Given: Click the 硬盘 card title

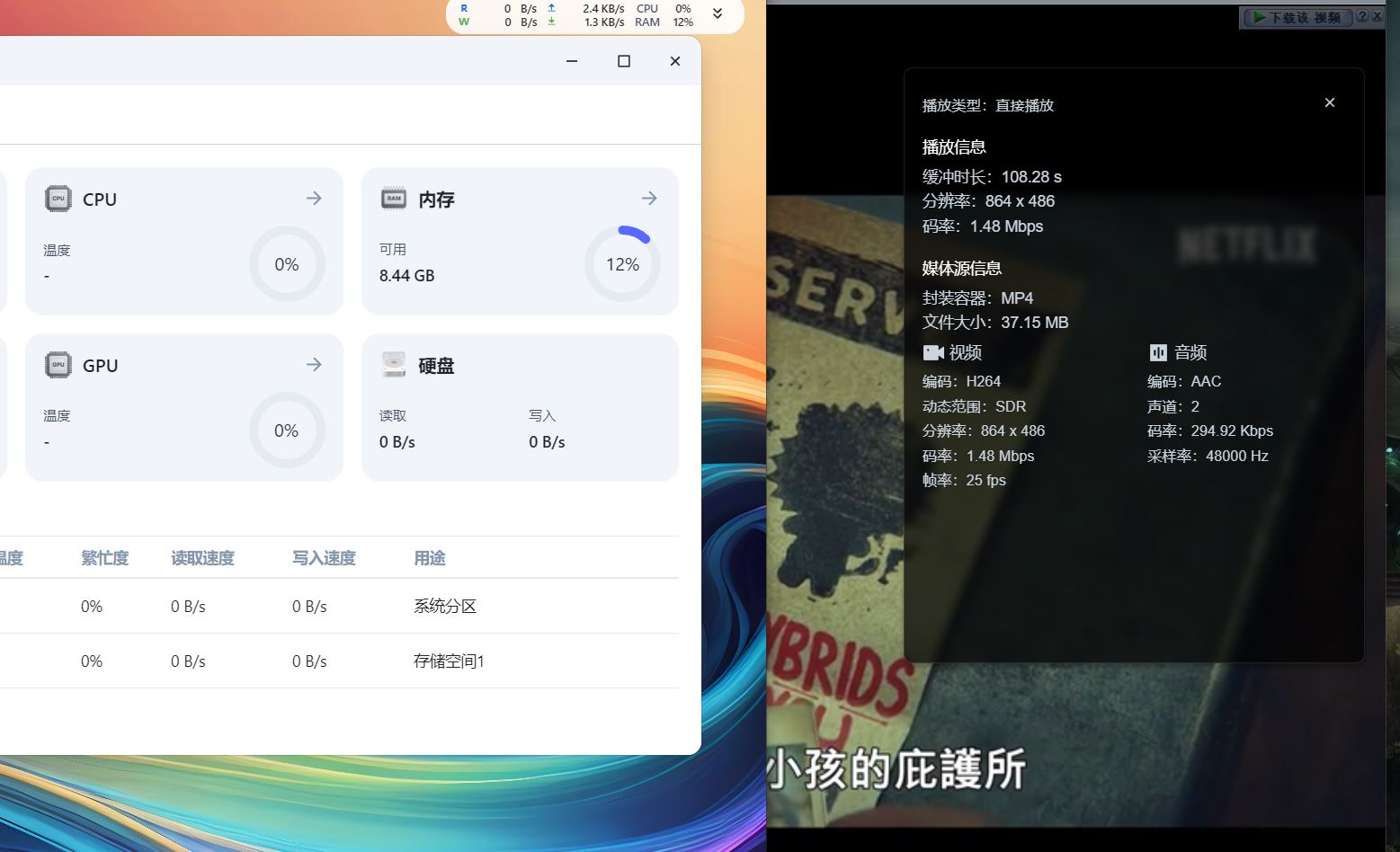Looking at the screenshot, I should [x=436, y=366].
